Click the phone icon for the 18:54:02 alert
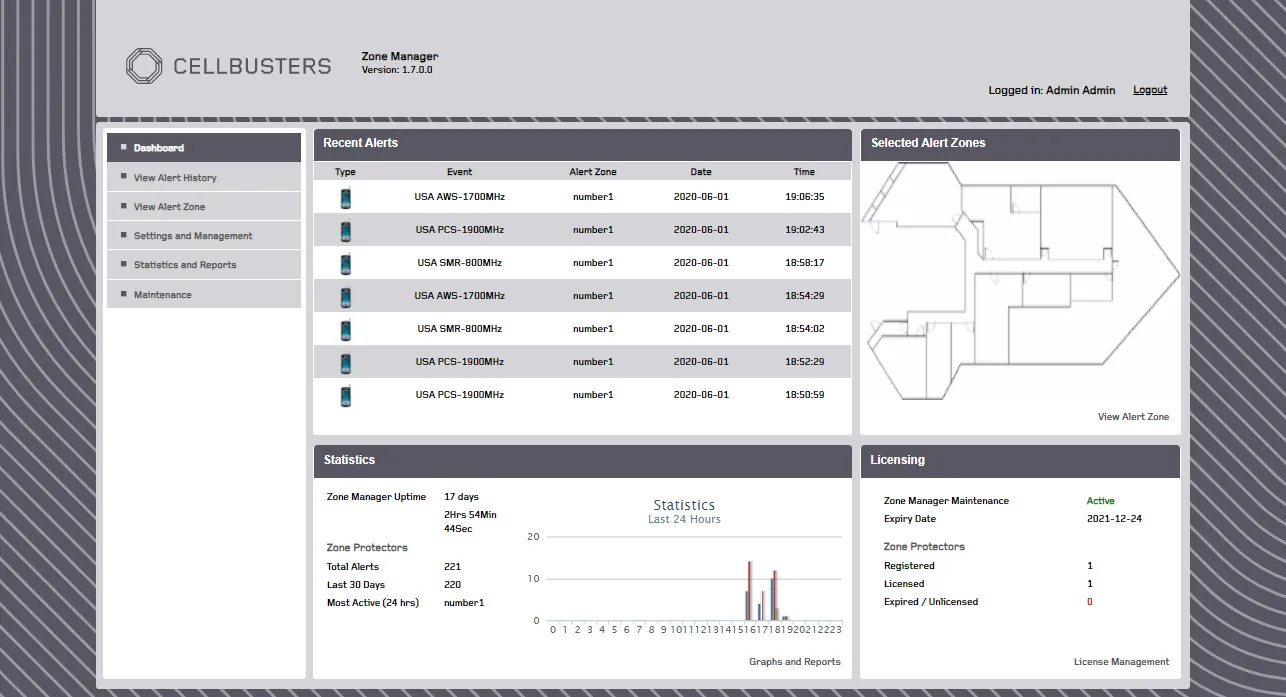The image size is (1286, 697). [x=345, y=329]
